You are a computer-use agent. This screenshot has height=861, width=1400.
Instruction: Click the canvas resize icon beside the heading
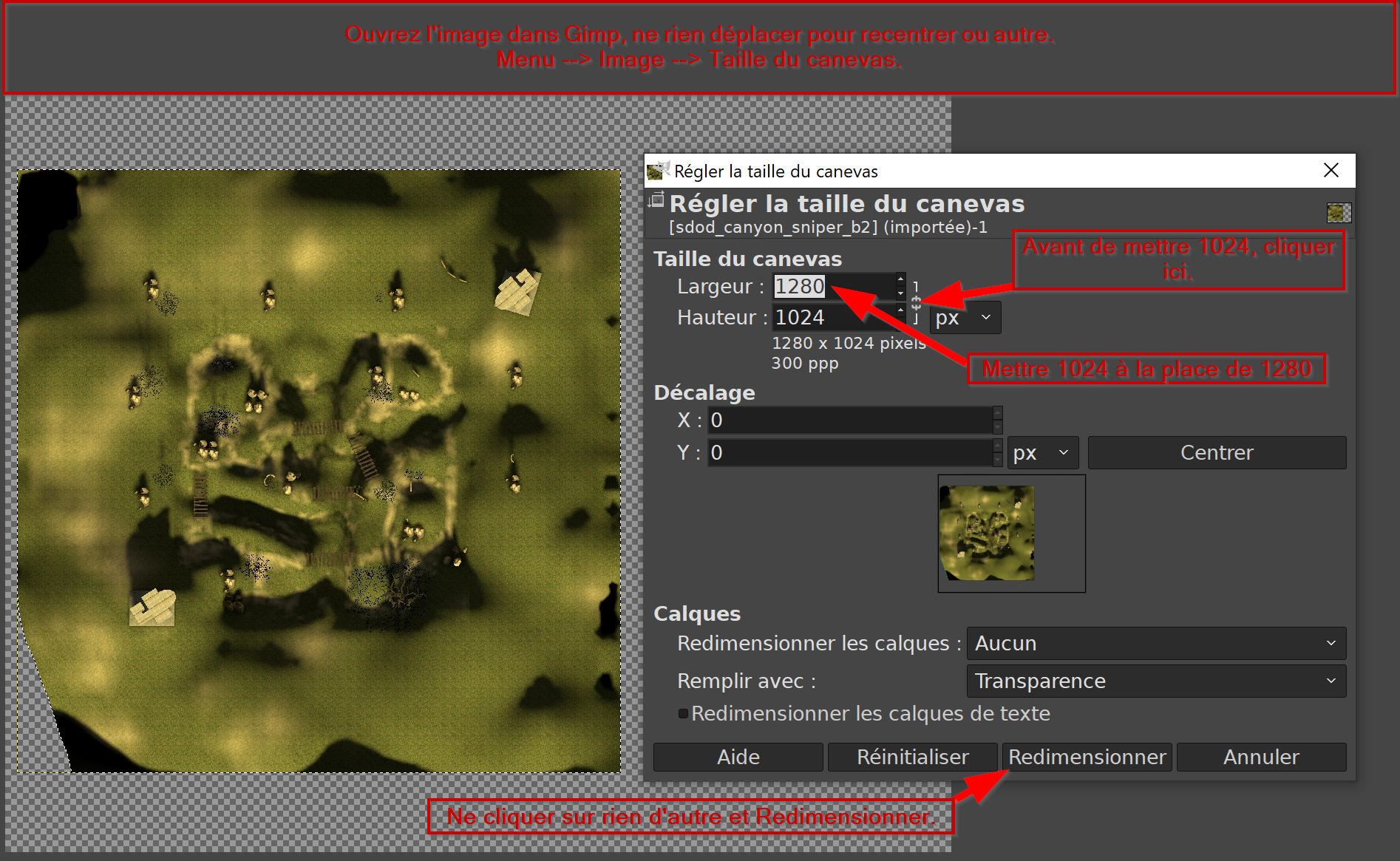656,200
